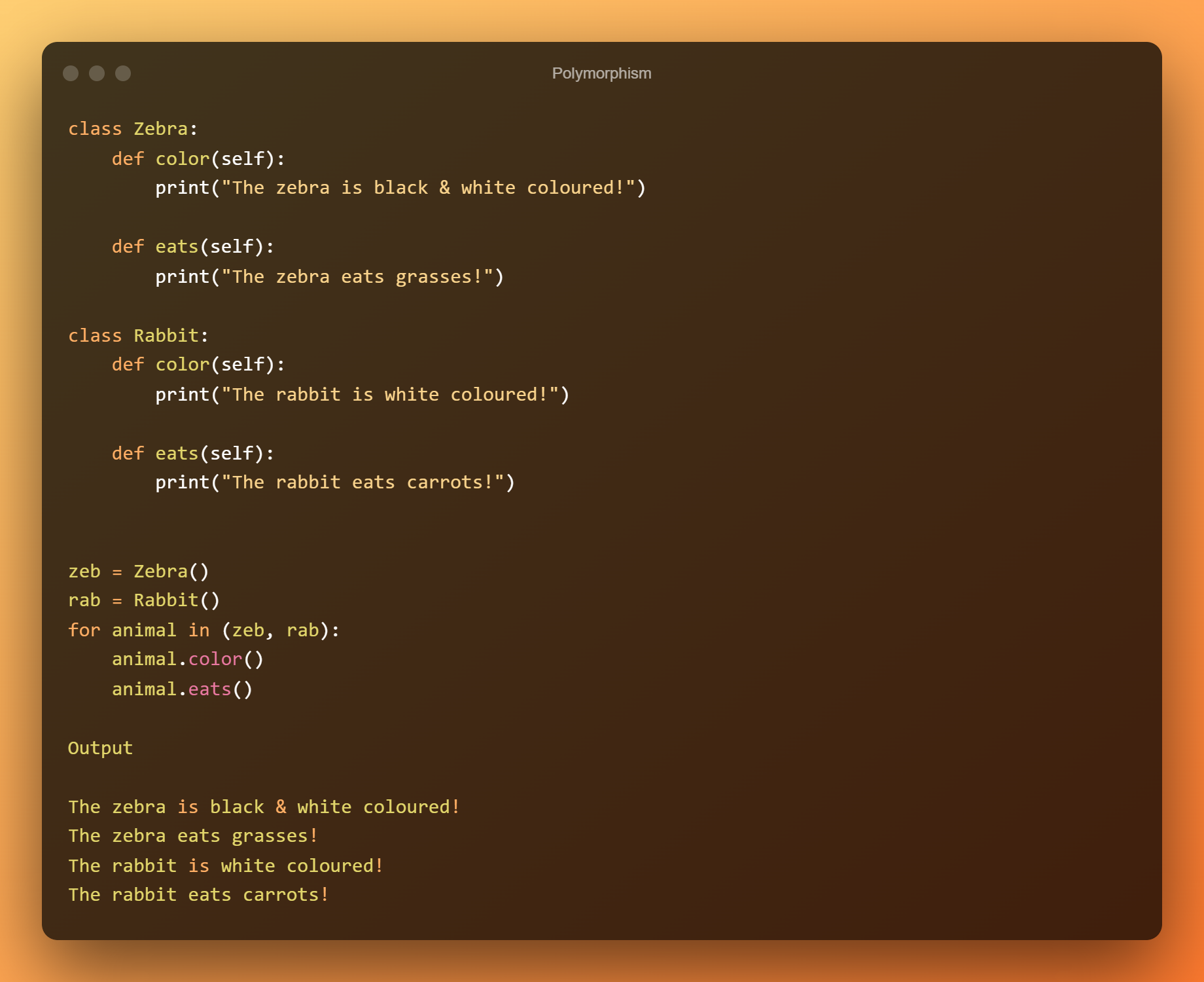Screen dimensions: 1204x982
Task: Click the pink animal.color() method call
Action: [215, 659]
